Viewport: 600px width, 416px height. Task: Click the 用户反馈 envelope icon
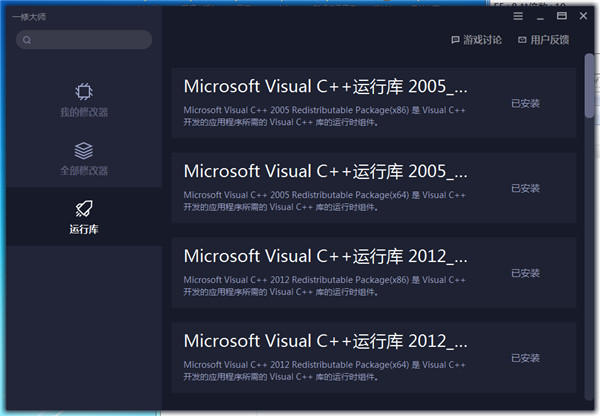click(x=522, y=40)
